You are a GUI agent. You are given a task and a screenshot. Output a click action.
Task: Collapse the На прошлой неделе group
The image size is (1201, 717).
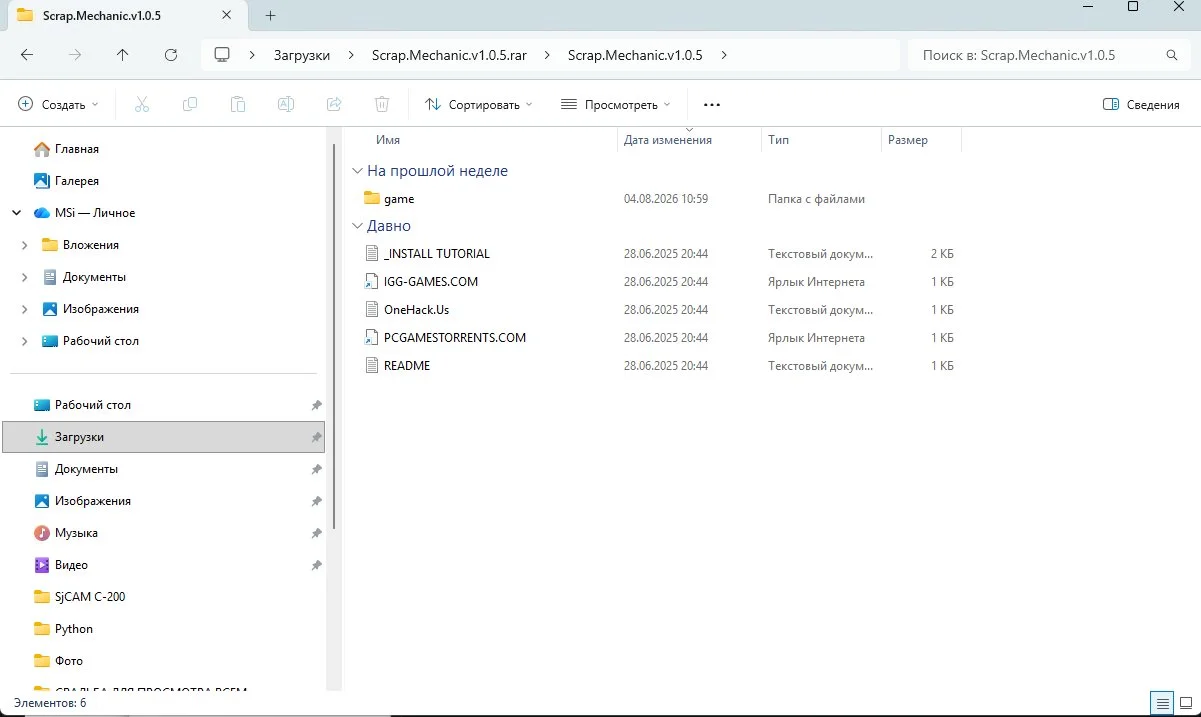358,171
